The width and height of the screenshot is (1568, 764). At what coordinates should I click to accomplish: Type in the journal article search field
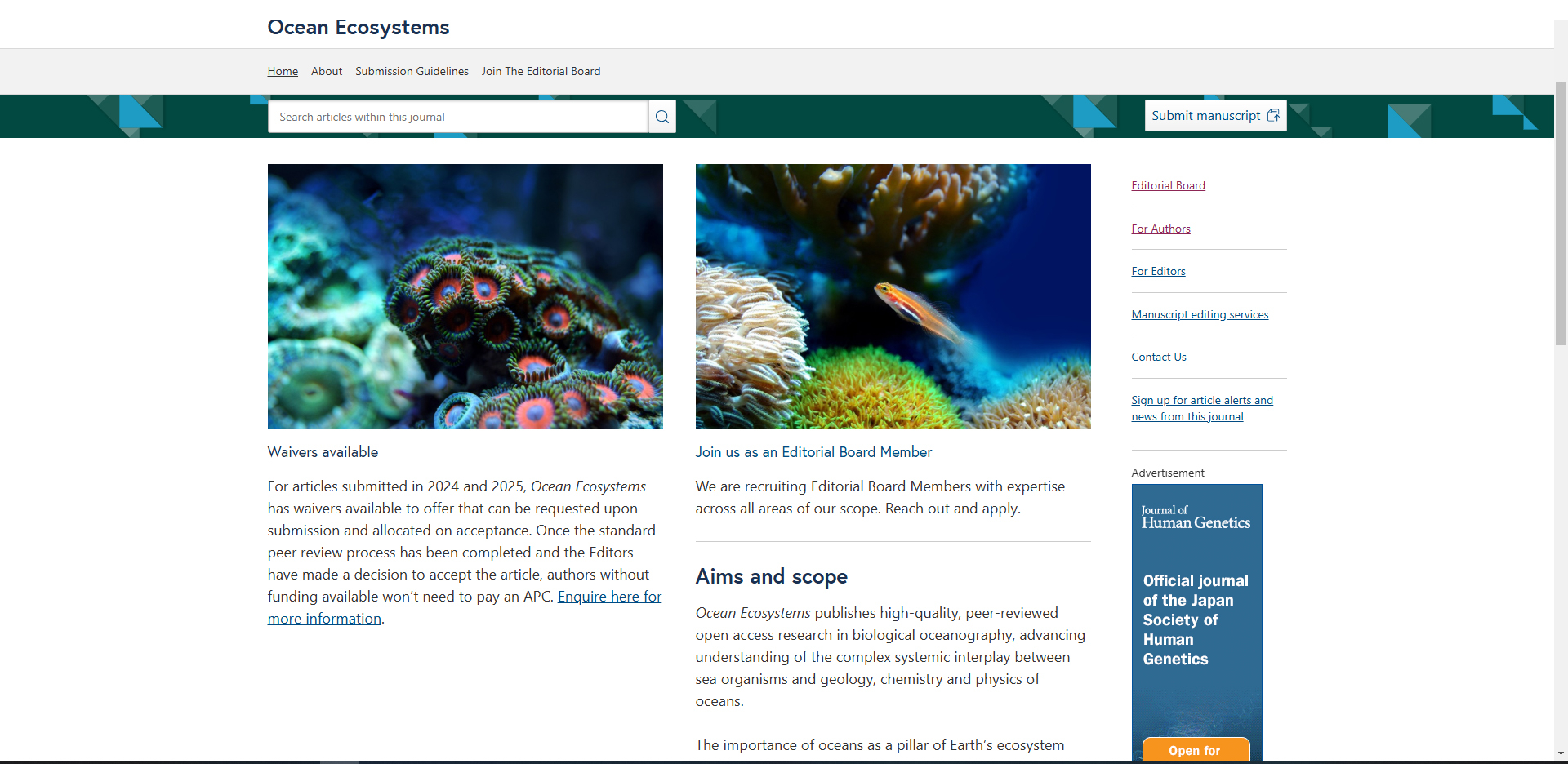457,117
